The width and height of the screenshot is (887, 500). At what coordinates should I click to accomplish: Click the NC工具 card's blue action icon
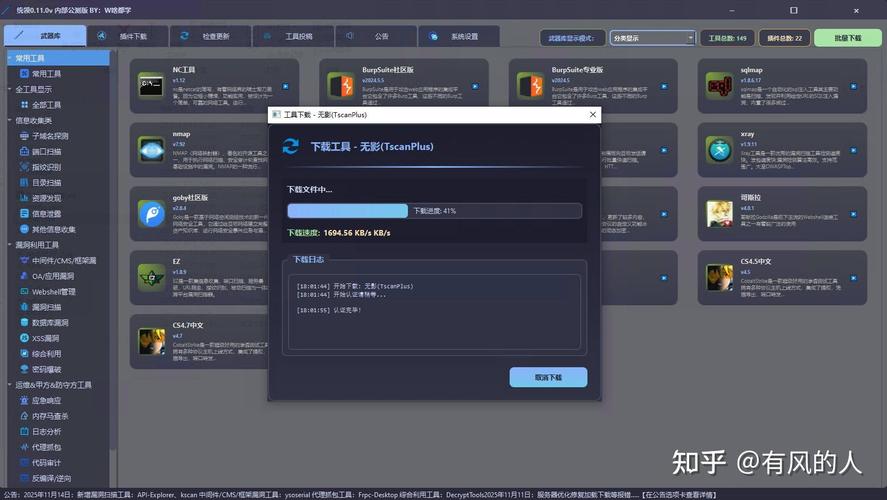click(286, 87)
